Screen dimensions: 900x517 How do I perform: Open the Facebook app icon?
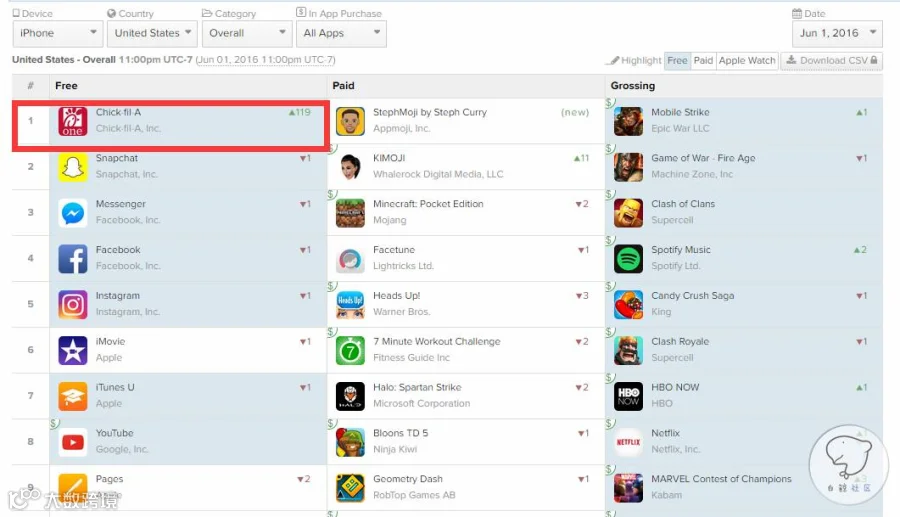[72, 259]
